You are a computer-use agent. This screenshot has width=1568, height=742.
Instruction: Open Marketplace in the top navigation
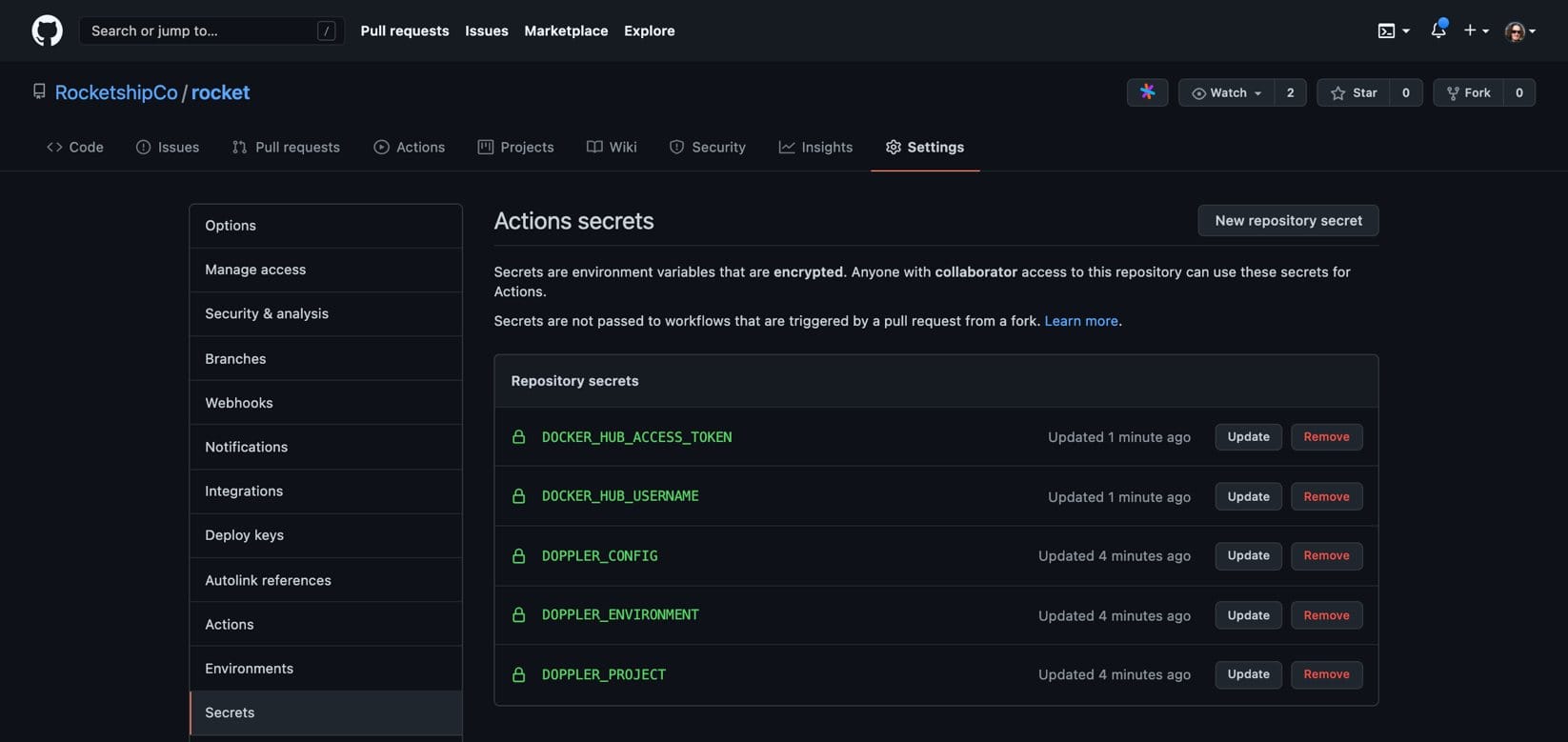[x=566, y=30]
